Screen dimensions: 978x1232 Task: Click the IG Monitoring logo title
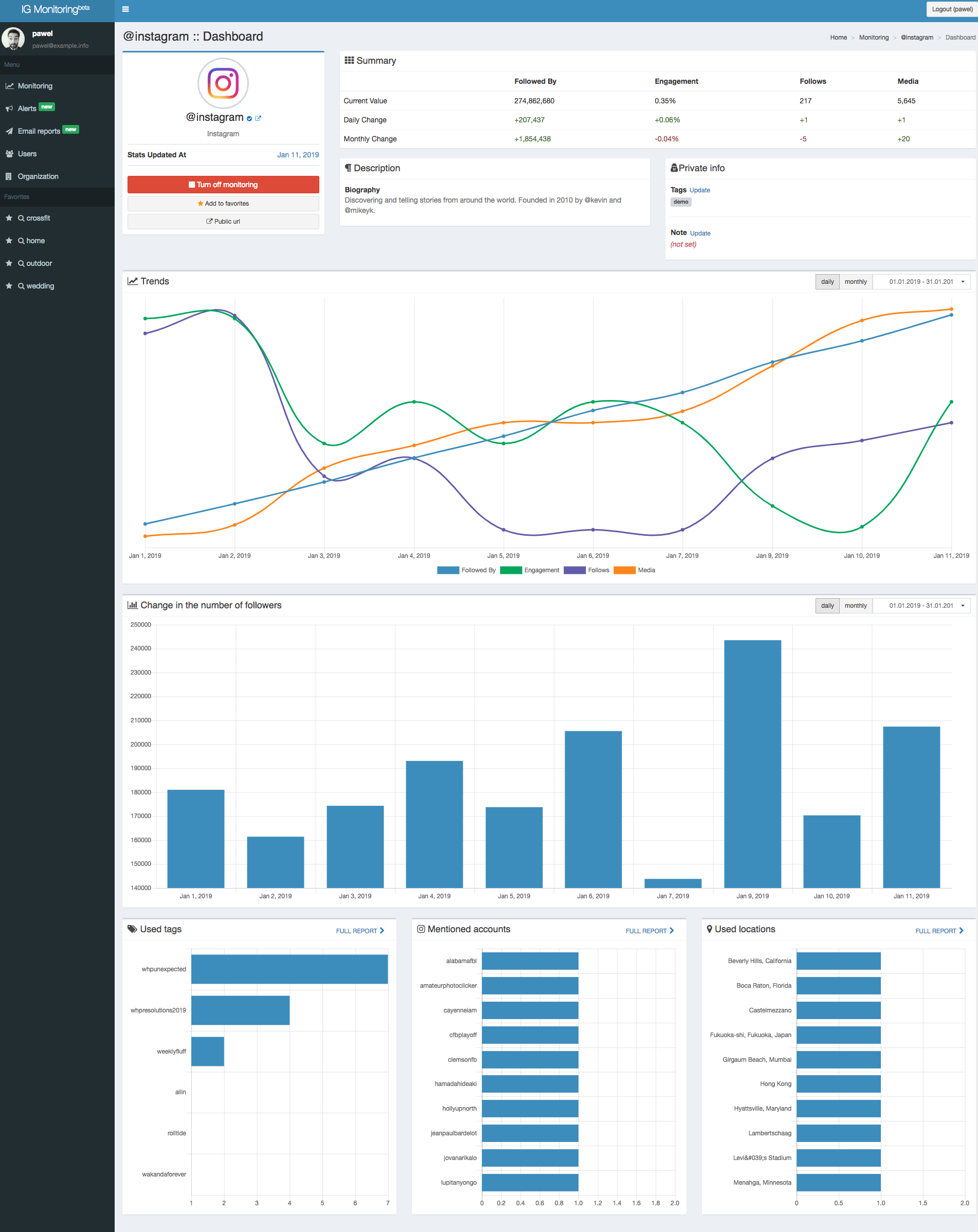click(x=56, y=9)
